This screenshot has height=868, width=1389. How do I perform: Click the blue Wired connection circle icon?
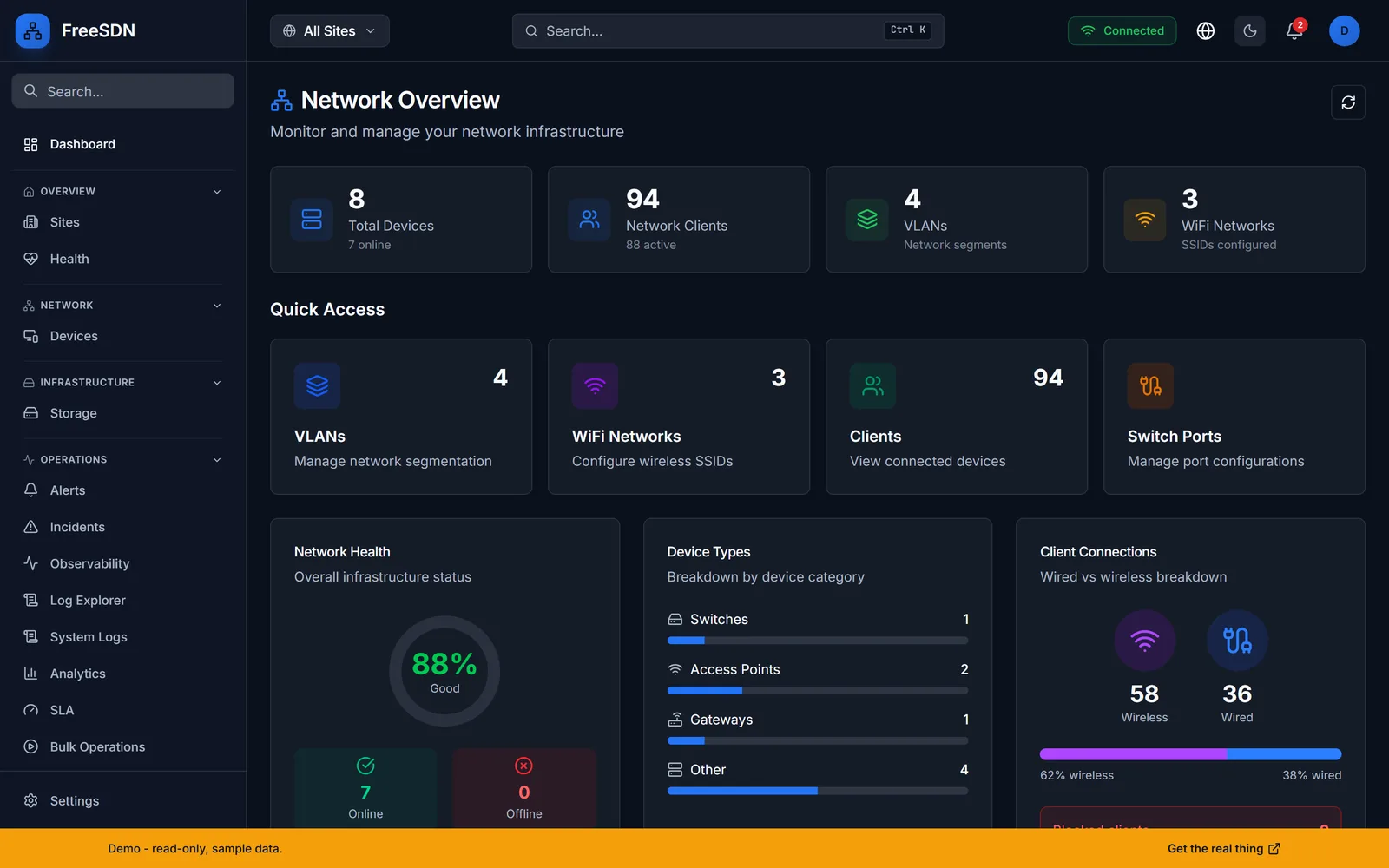point(1237,641)
